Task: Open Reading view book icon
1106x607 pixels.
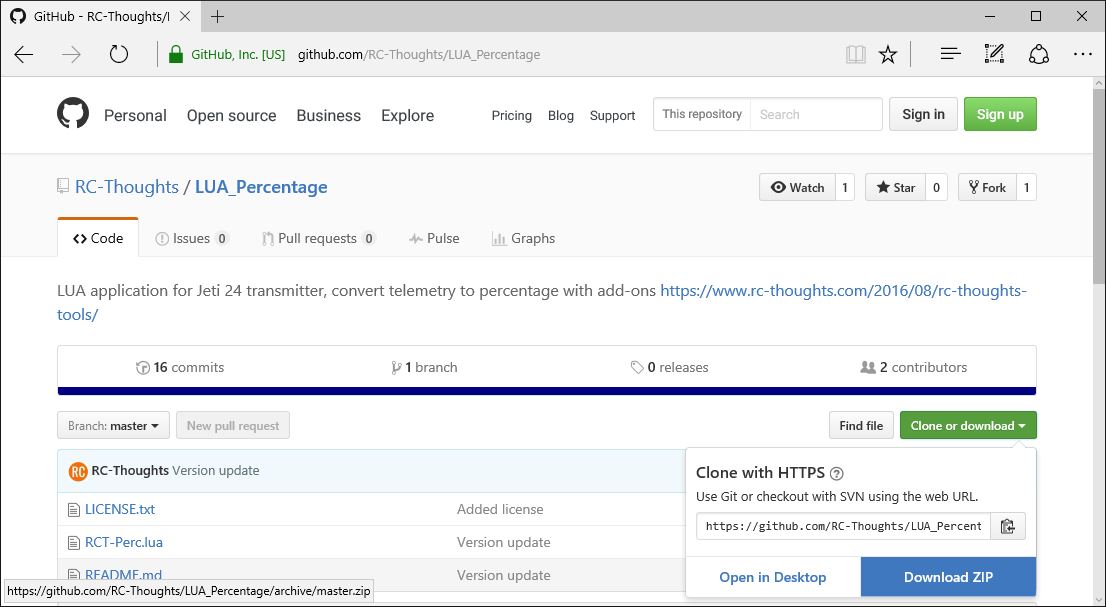Action: 856,54
